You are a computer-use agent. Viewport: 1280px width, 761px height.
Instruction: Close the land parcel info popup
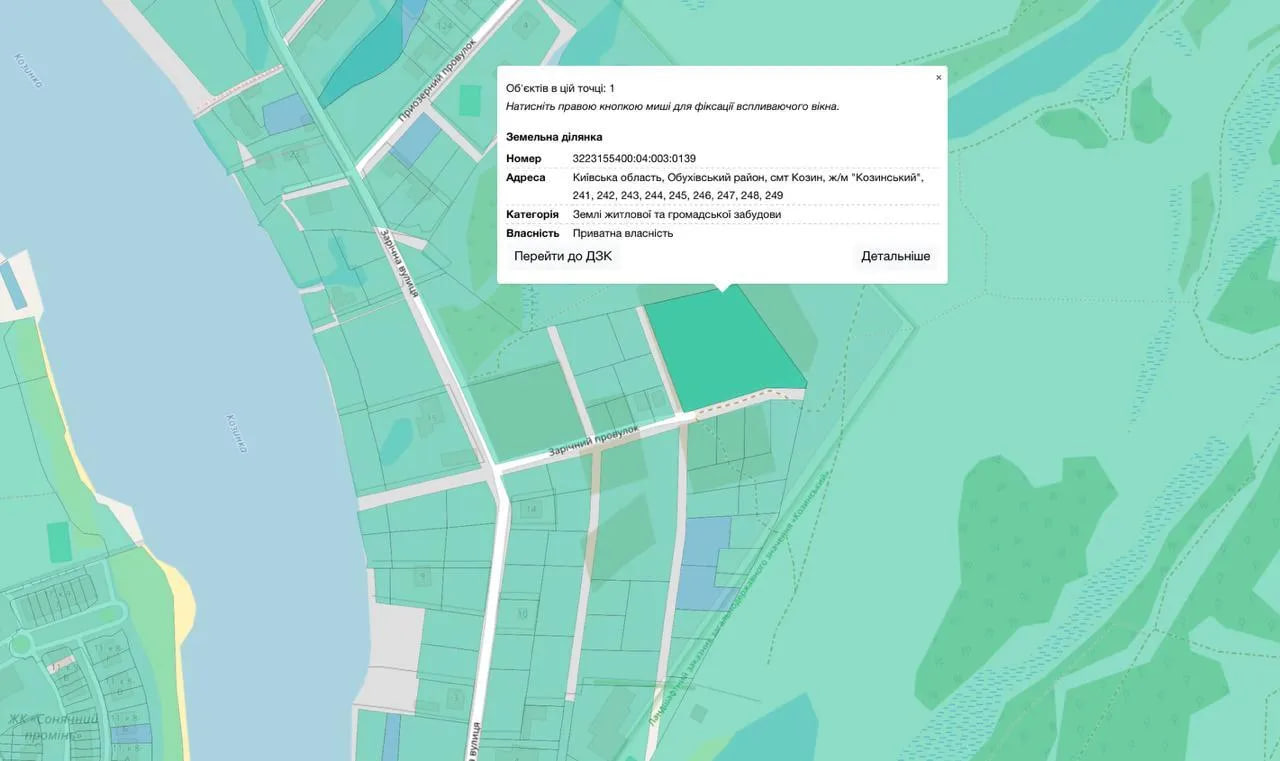(x=938, y=78)
